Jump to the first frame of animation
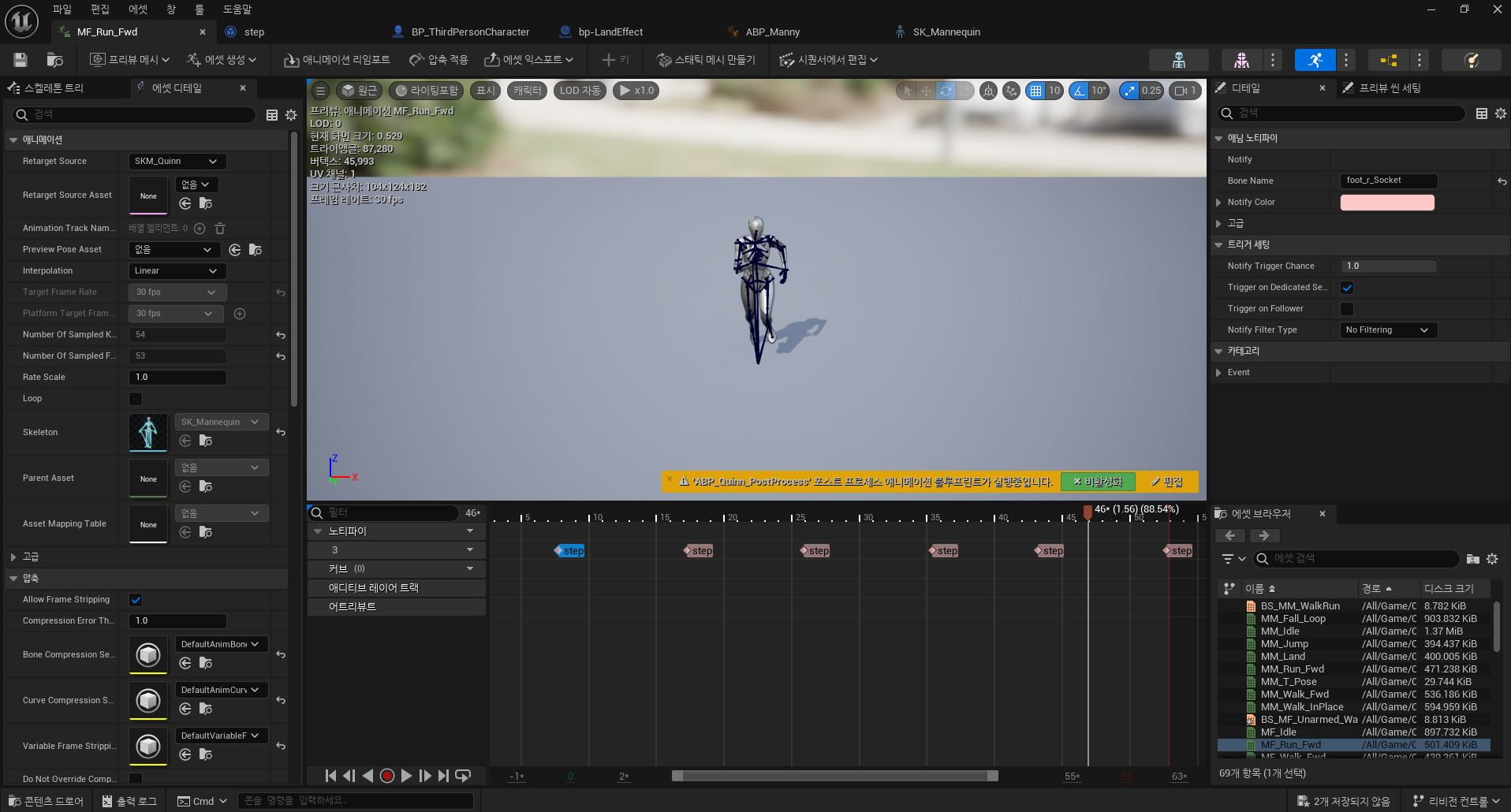The height and width of the screenshot is (812, 1511). pos(330,776)
